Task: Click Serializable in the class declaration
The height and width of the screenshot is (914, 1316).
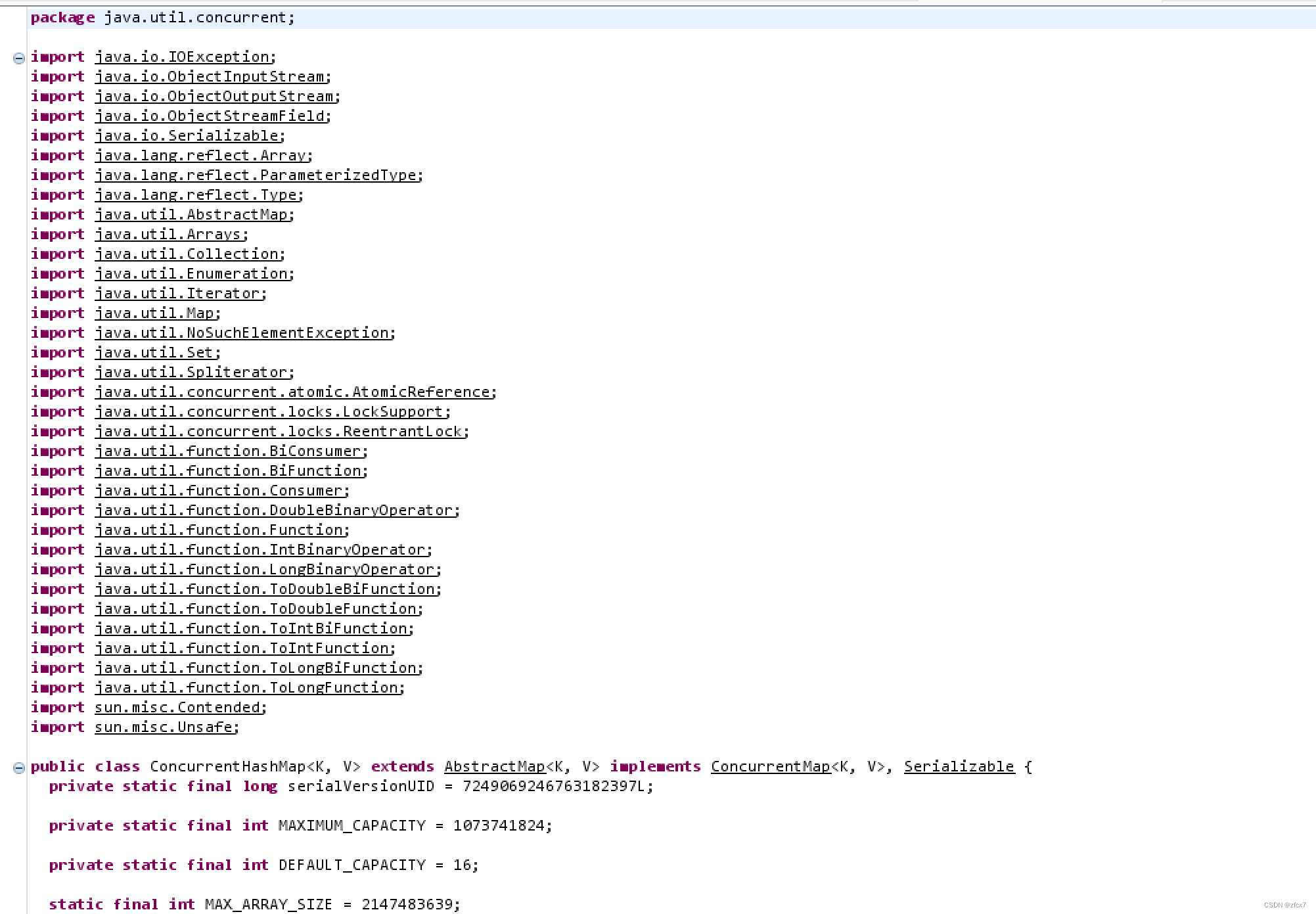Action: (959, 767)
